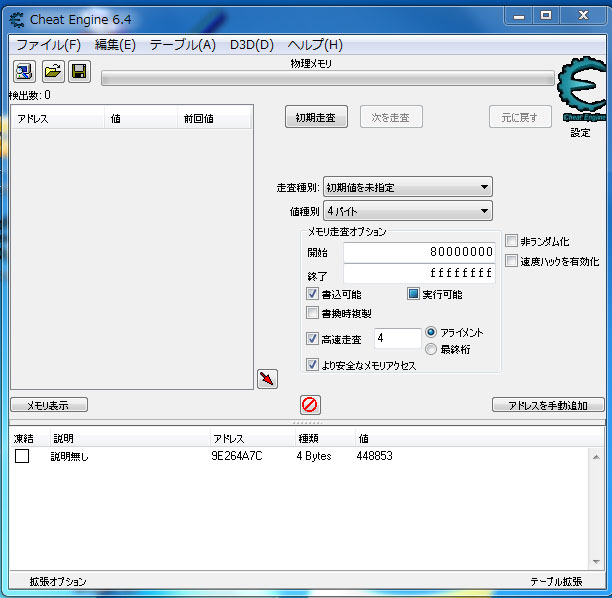This screenshot has width=612, height=598.
Task: Click the panel splitter grip dots
Action: (307, 423)
